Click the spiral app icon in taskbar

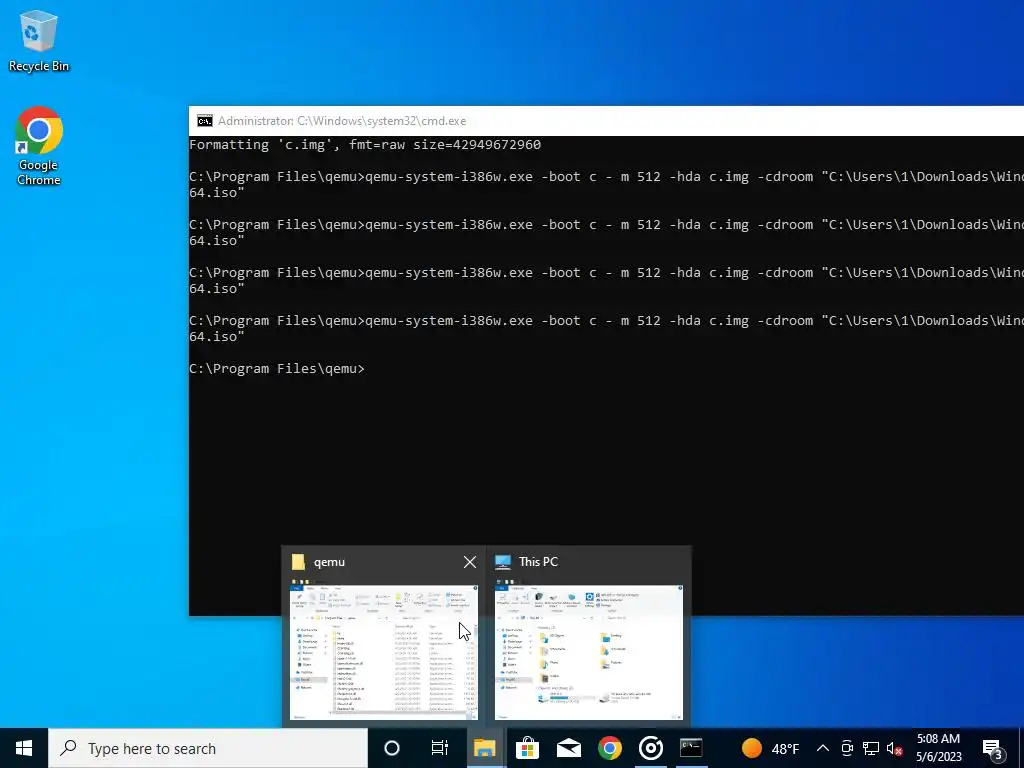pos(651,748)
